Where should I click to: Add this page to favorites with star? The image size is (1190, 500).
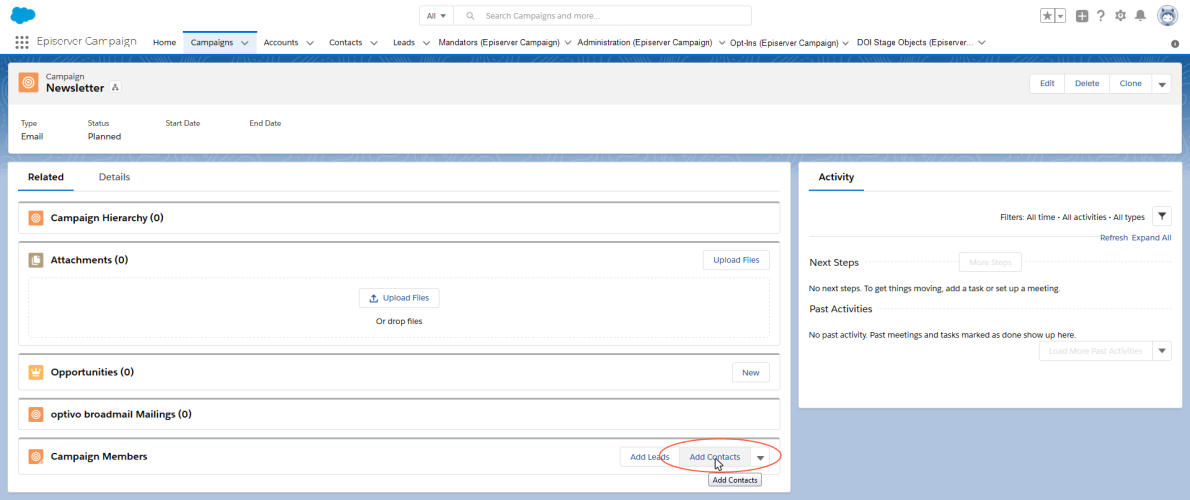tap(1047, 15)
